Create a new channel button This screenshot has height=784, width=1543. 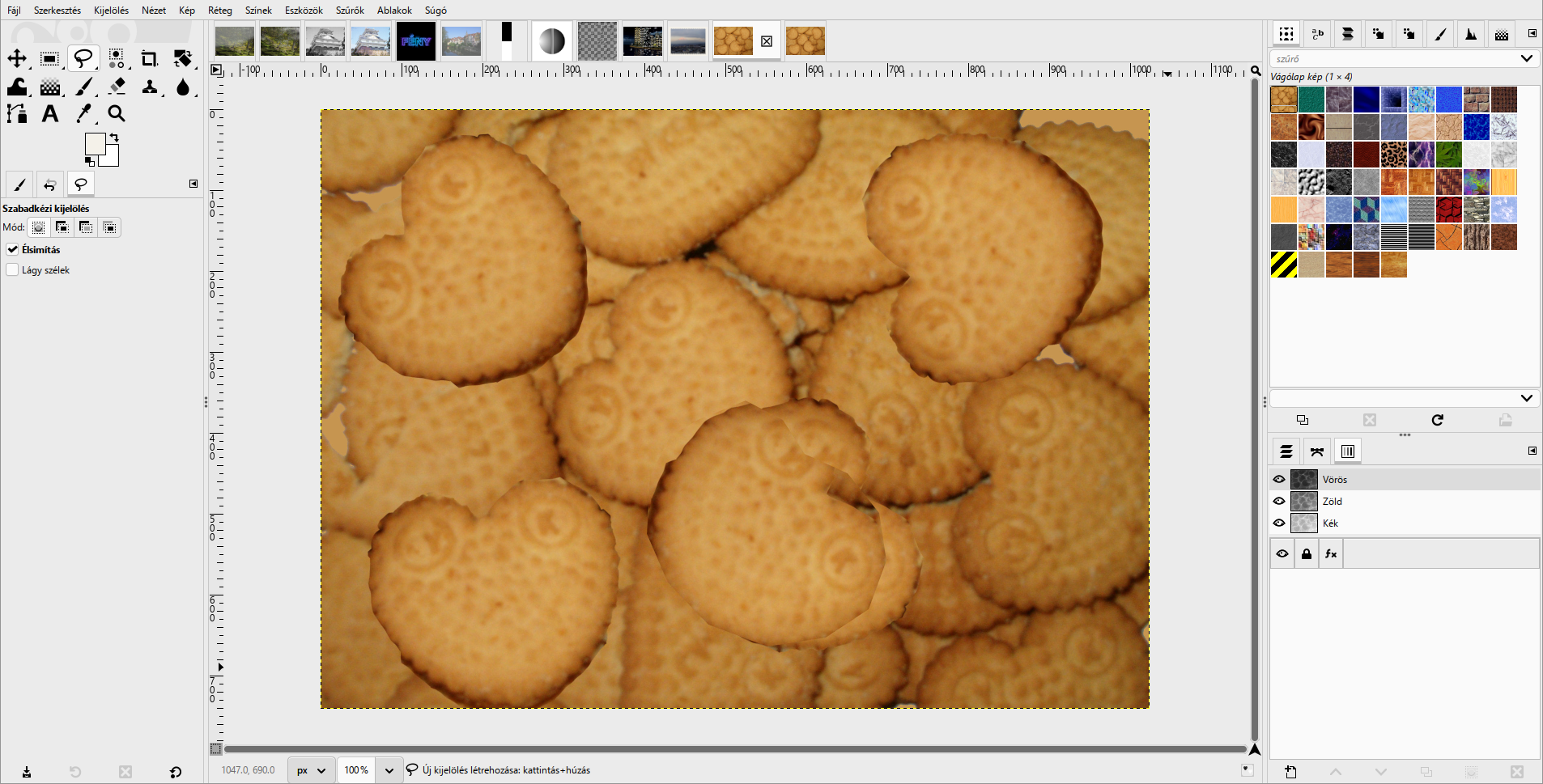click(x=1290, y=772)
